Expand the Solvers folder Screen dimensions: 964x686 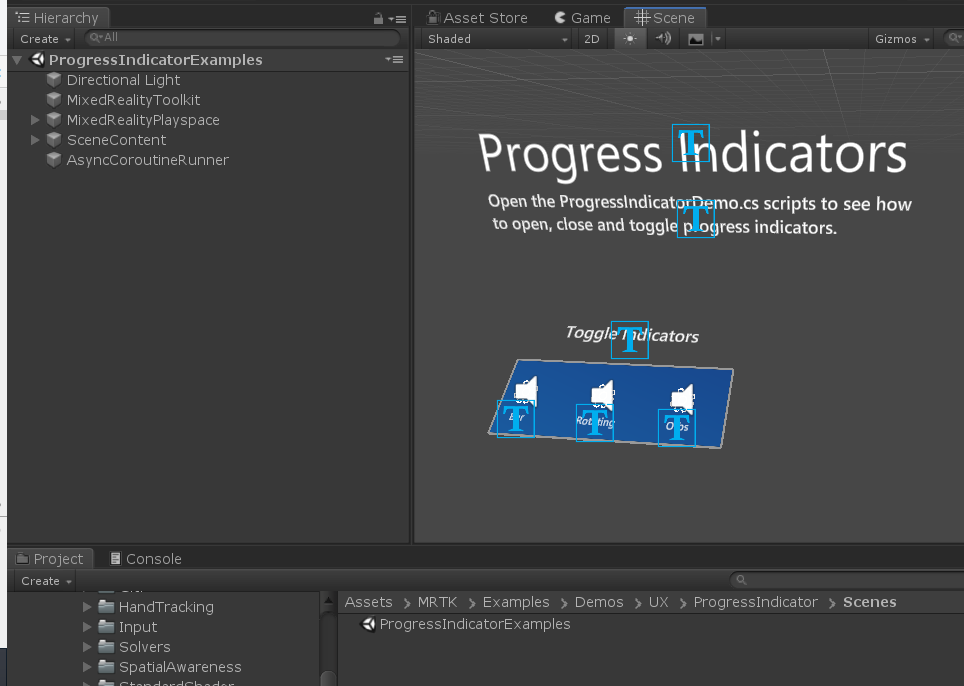point(87,647)
